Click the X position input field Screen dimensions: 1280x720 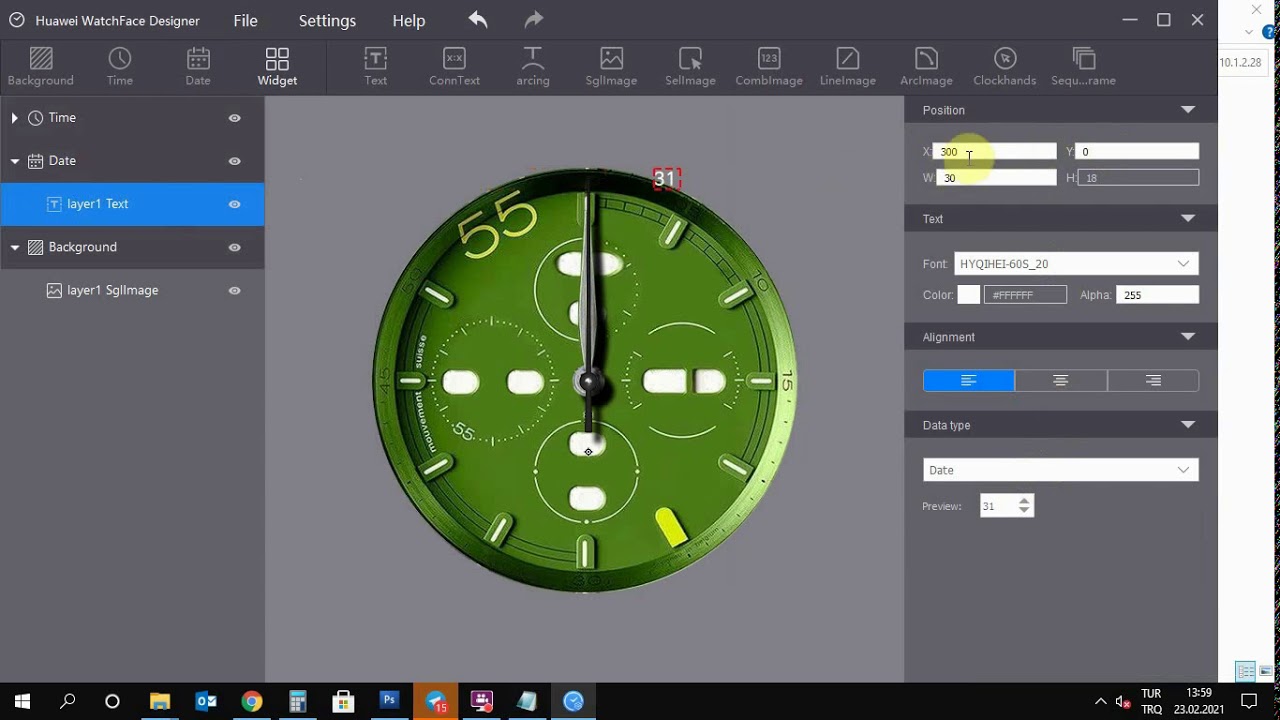click(x=995, y=152)
